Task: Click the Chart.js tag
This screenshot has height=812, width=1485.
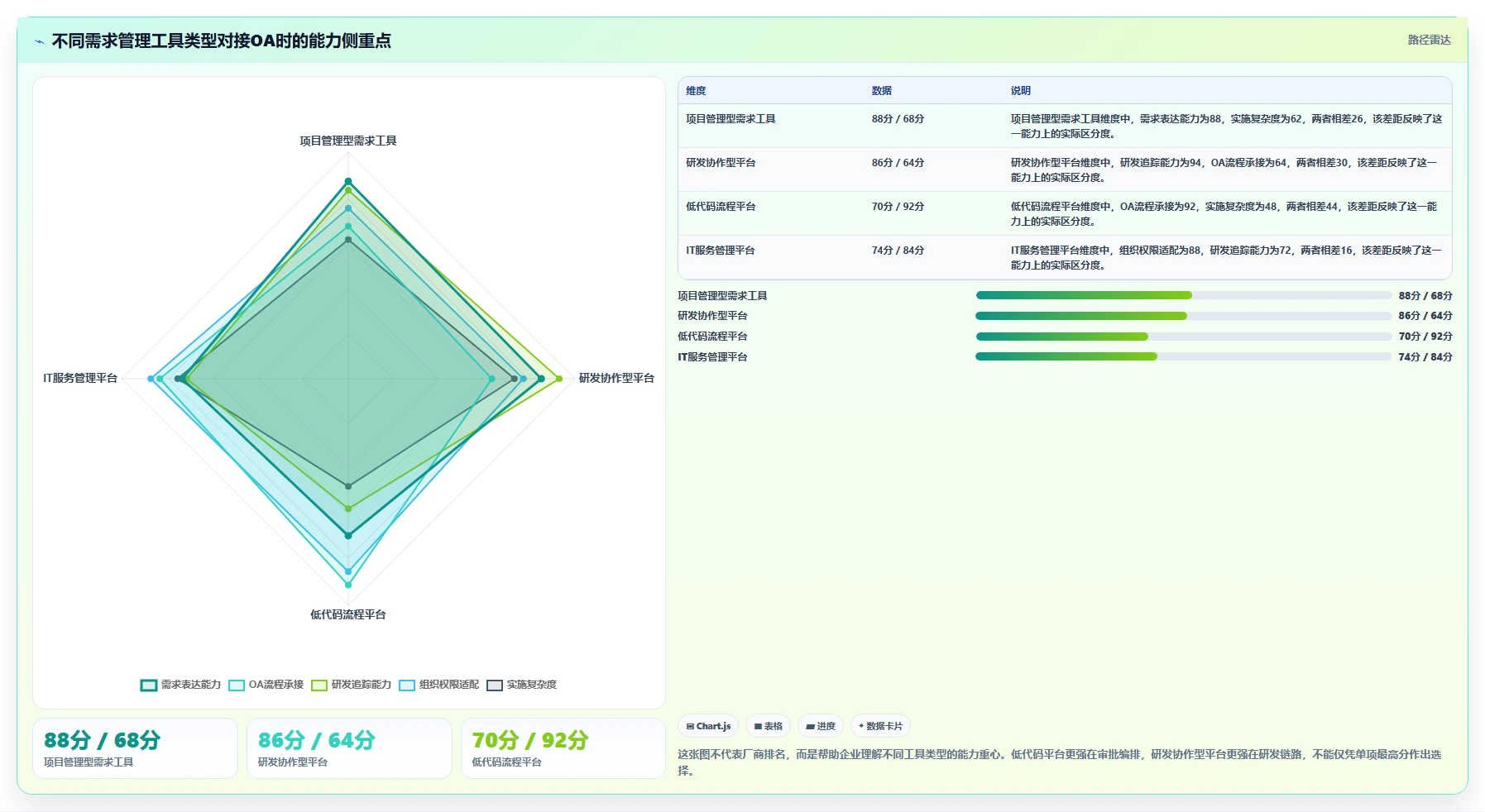Action: [x=708, y=726]
